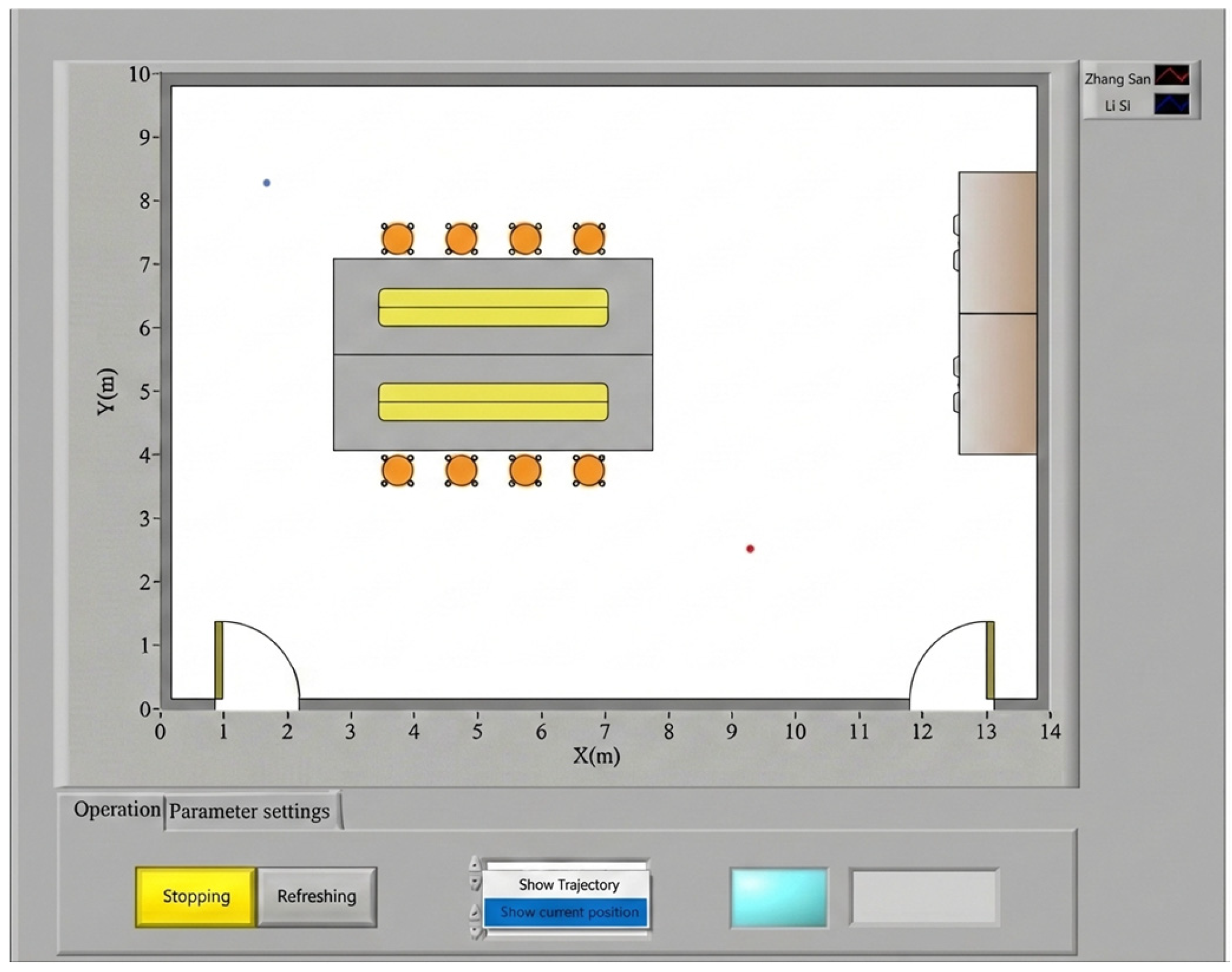
Task: Click the blue Li SI position dot
Action: click(x=267, y=183)
